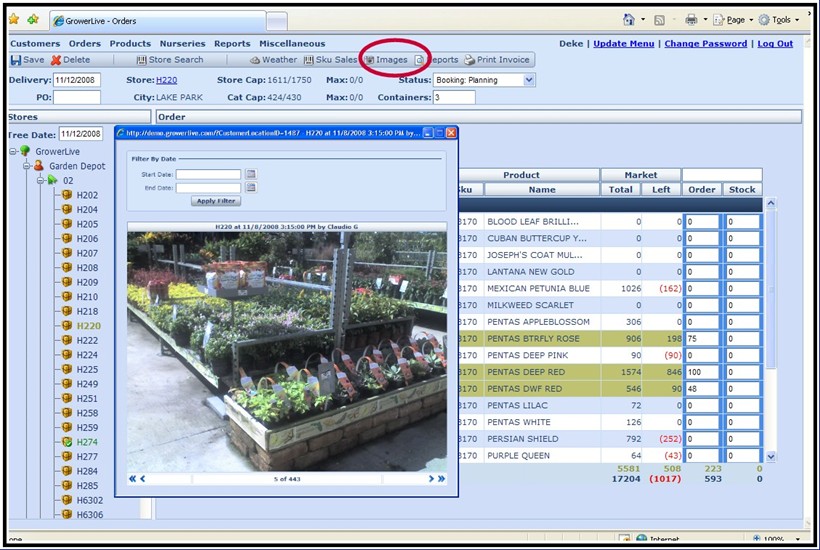The width and height of the screenshot is (820, 550).
Task: Click the Apply Filter button
Action: (215, 201)
